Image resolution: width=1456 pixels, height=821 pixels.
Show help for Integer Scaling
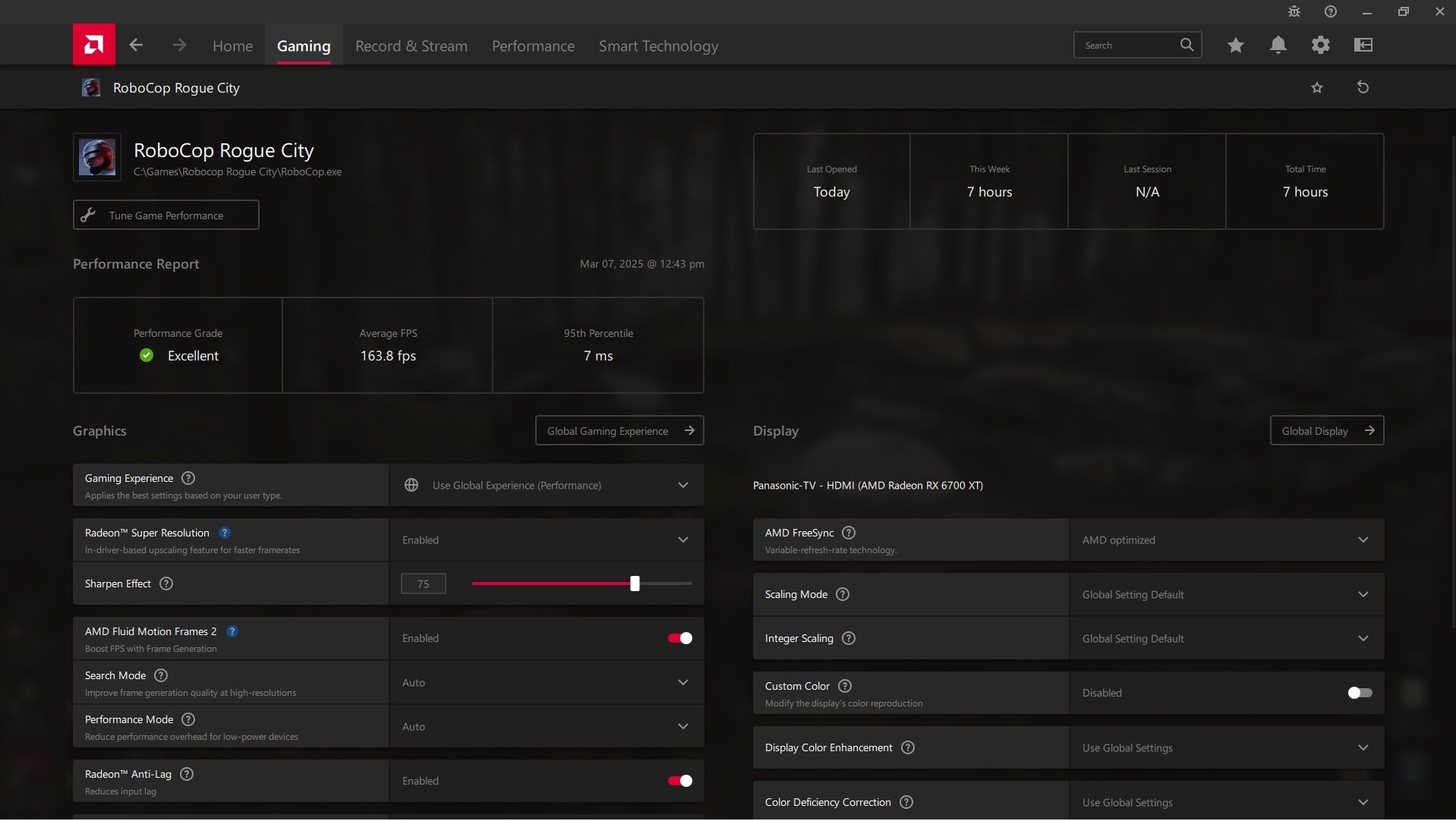pos(849,638)
